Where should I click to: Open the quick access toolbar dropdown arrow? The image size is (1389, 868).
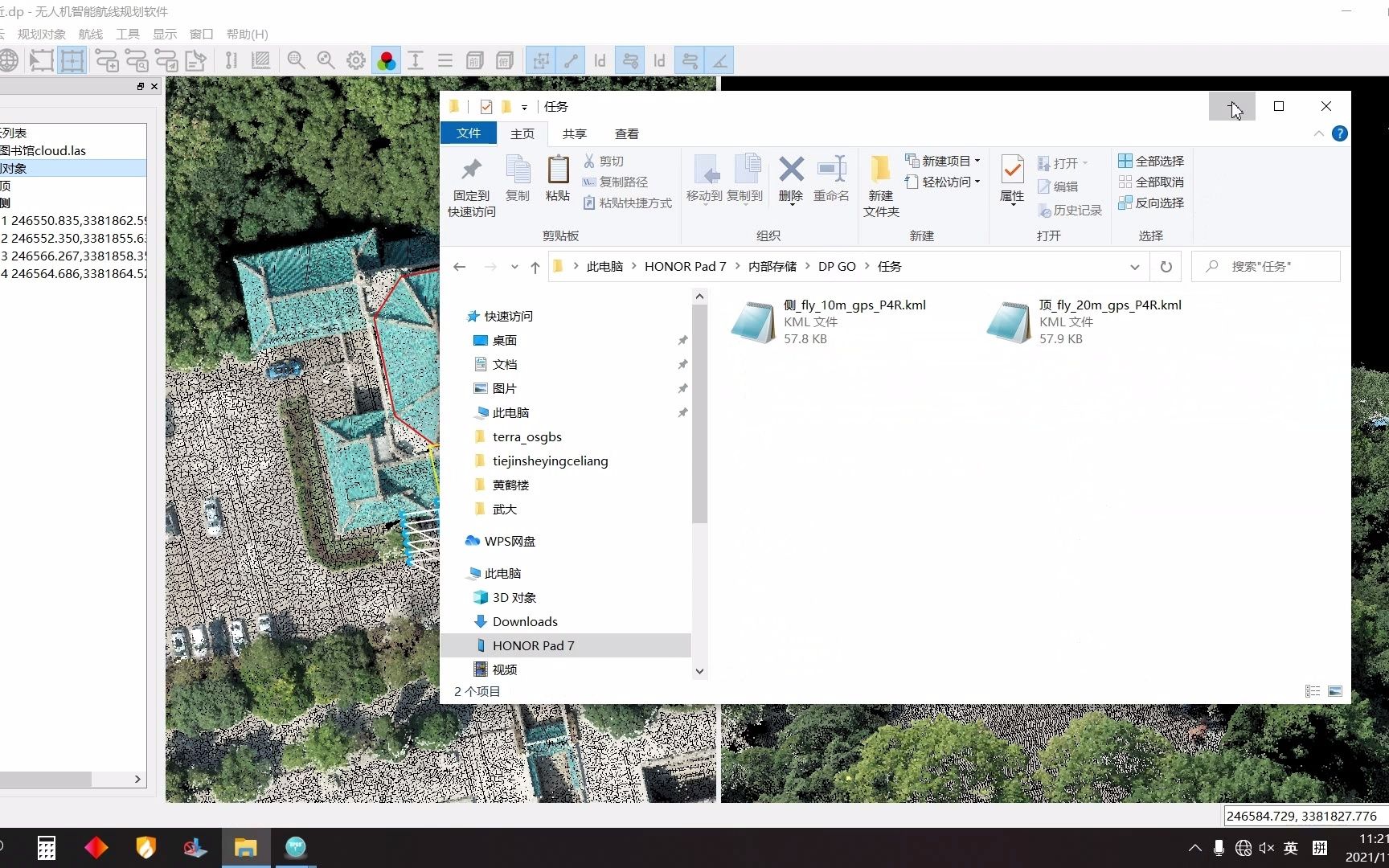click(524, 107)
